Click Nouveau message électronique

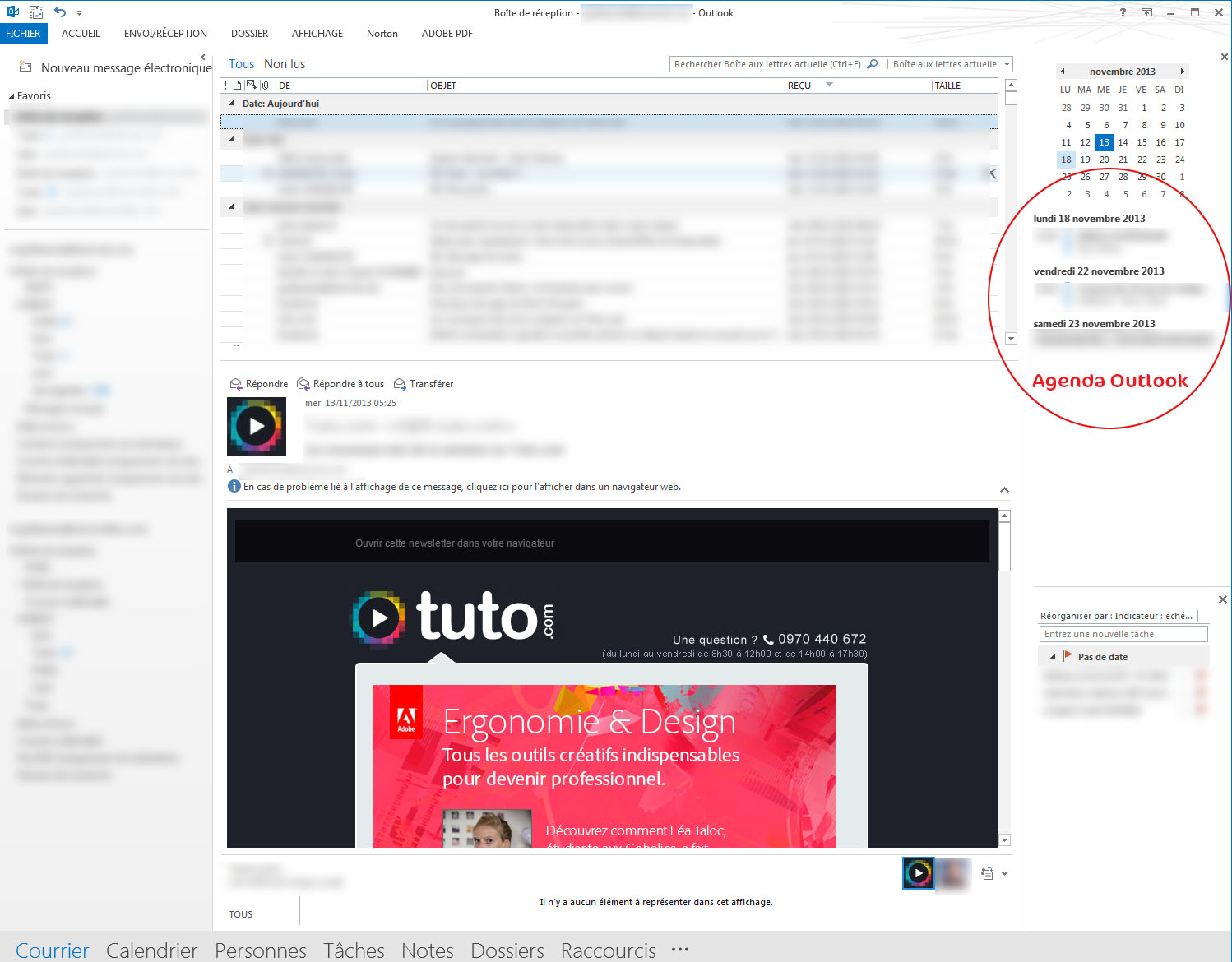point(115,67)
